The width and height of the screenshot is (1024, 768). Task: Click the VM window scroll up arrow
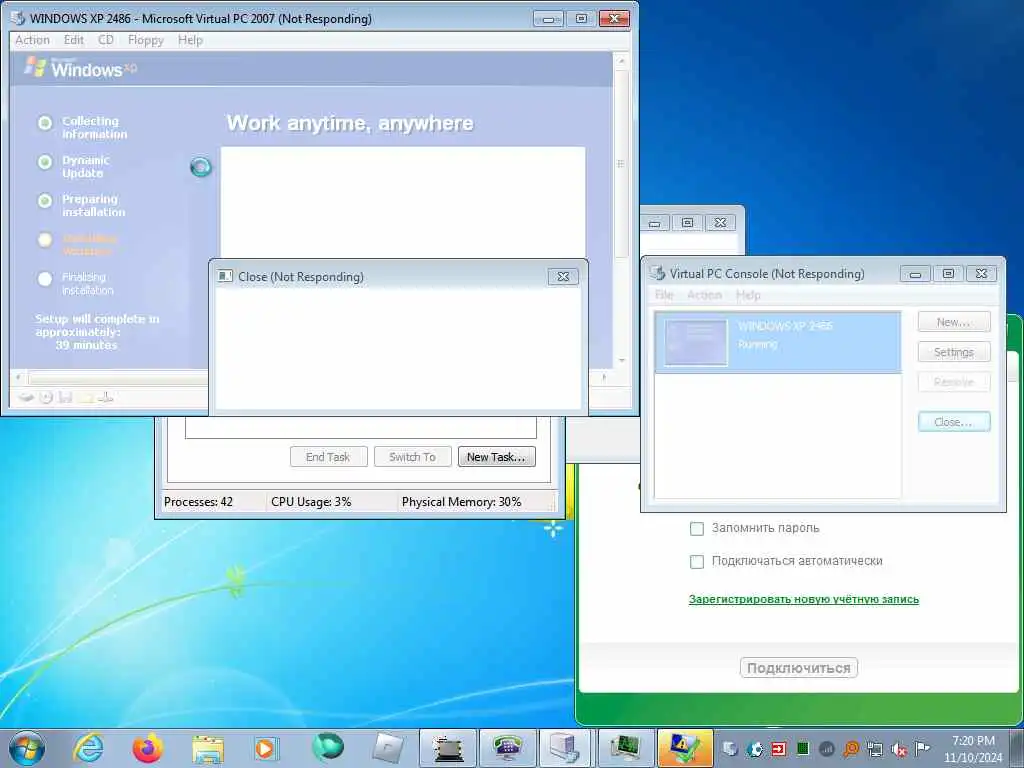[622, 61]
